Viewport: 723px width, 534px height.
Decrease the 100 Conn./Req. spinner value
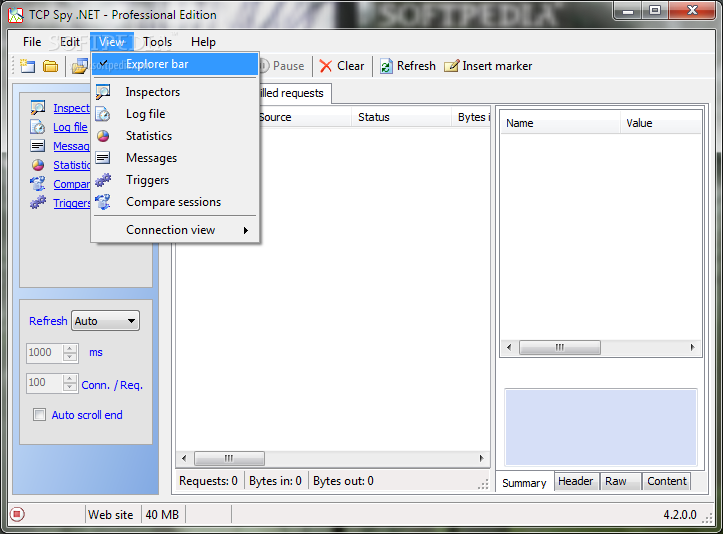(70, 387)
